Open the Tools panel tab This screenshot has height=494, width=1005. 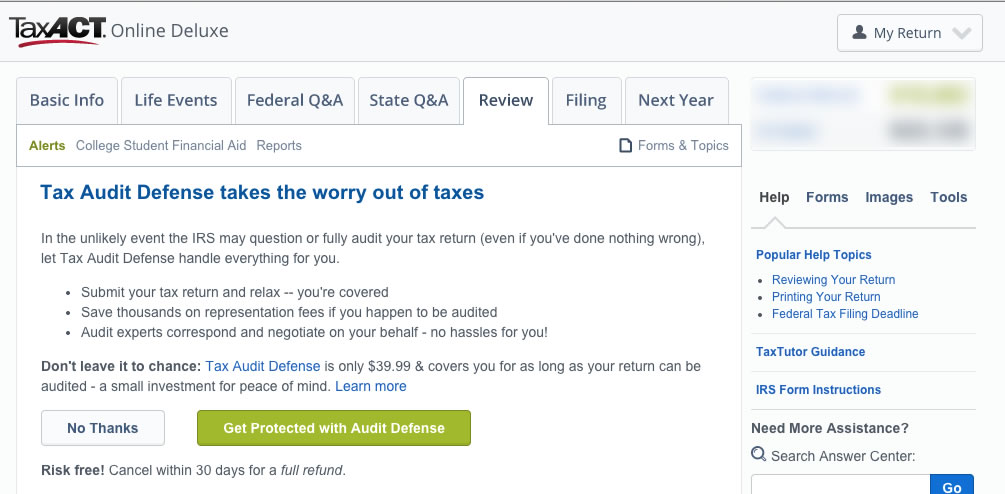pos(949,197)
